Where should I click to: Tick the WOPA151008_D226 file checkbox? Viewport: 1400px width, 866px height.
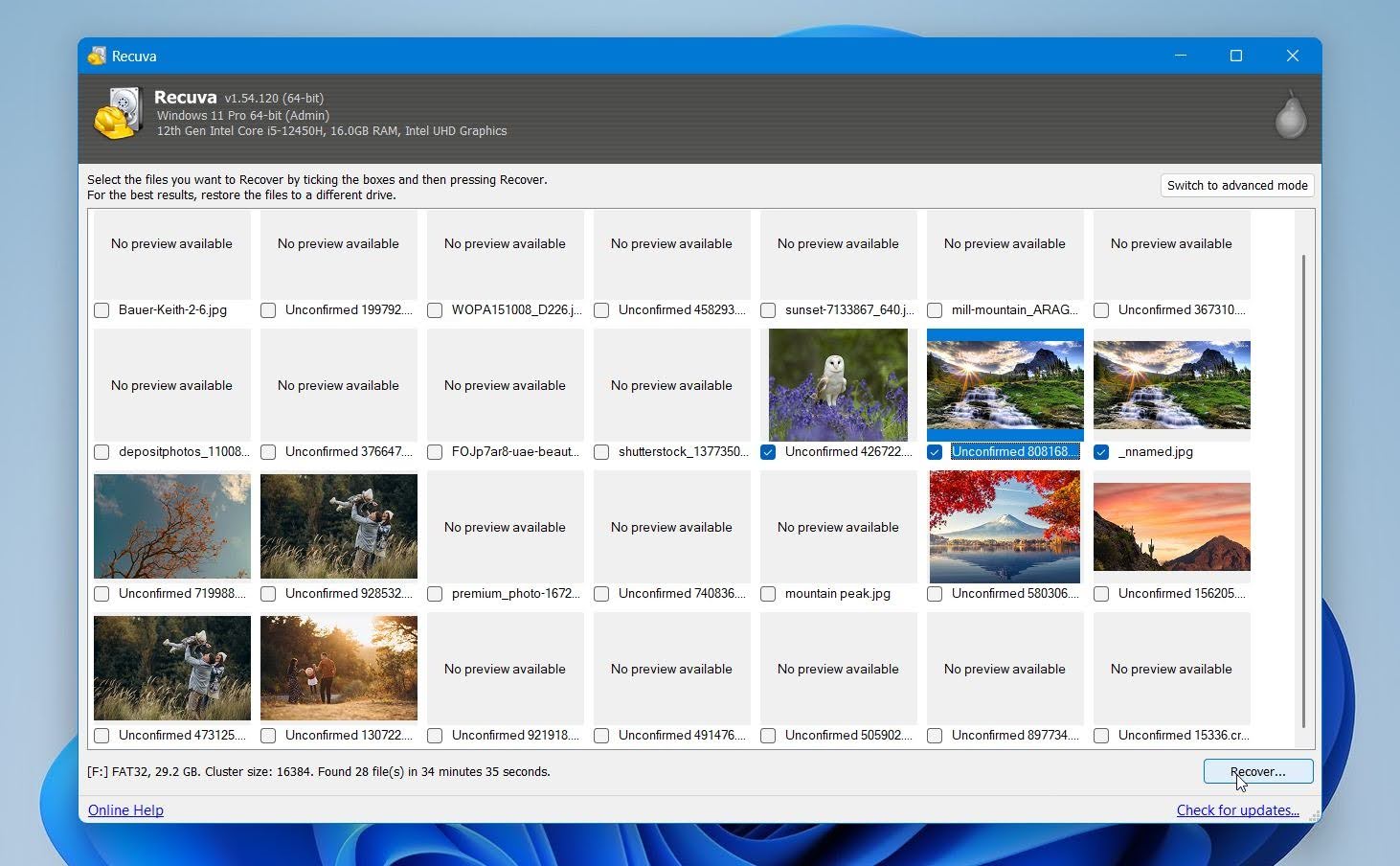[x=435, y=310]
